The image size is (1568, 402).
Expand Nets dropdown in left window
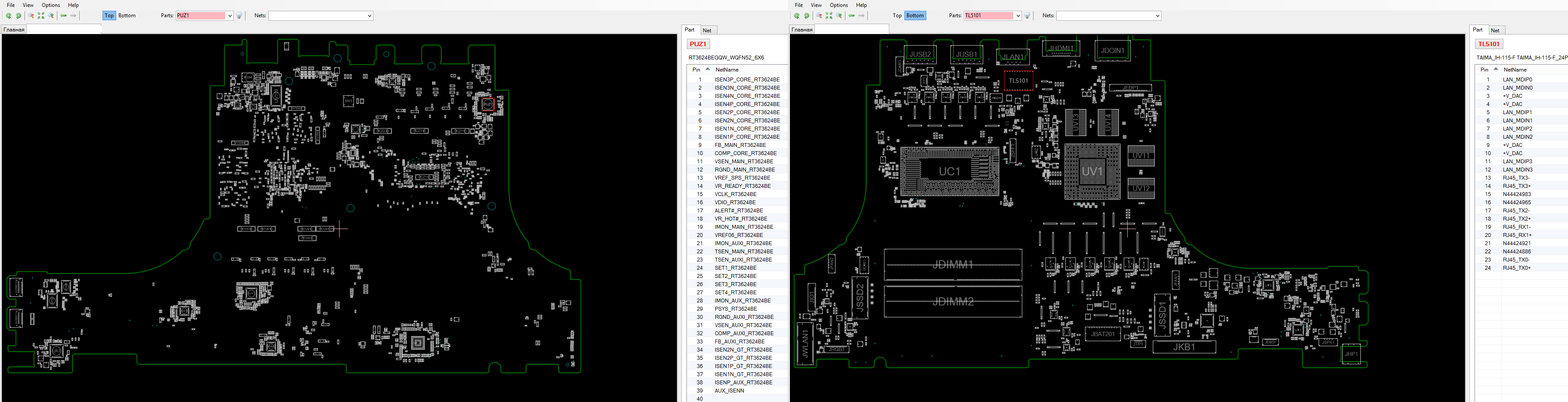click(x=369, y=16)
